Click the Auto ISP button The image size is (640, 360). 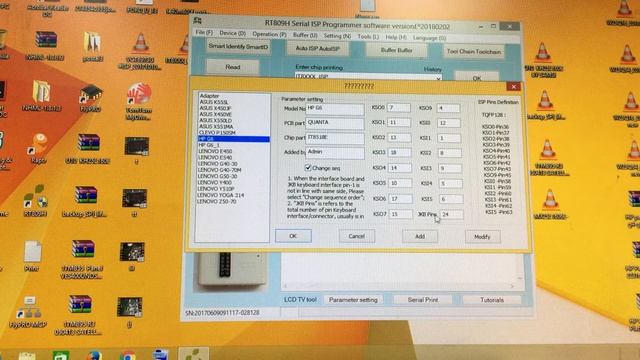coord(317,49)
